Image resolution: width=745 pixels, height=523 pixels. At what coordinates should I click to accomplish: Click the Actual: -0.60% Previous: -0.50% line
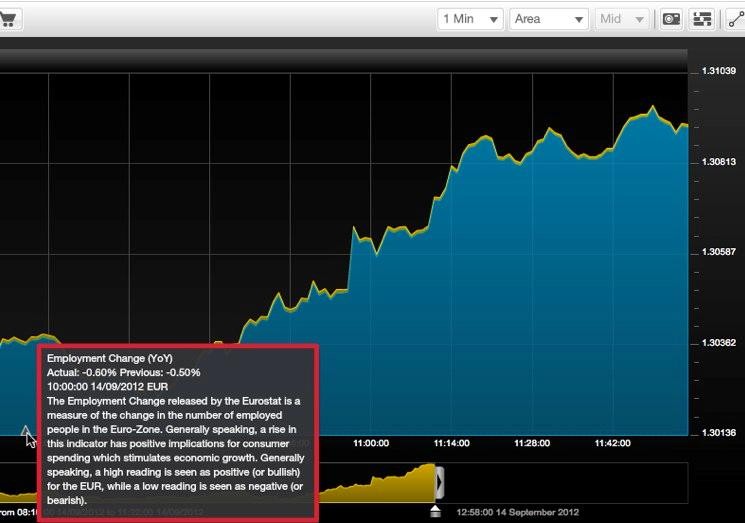124,372
